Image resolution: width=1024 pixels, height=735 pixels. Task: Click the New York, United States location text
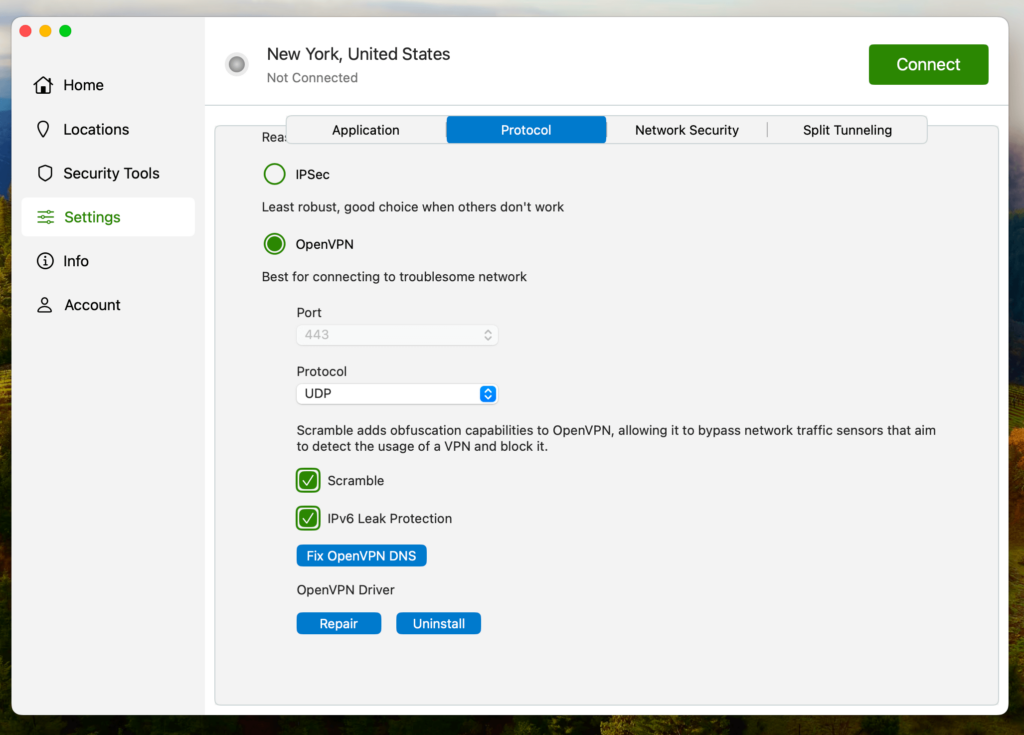click(x=359, y=54)
